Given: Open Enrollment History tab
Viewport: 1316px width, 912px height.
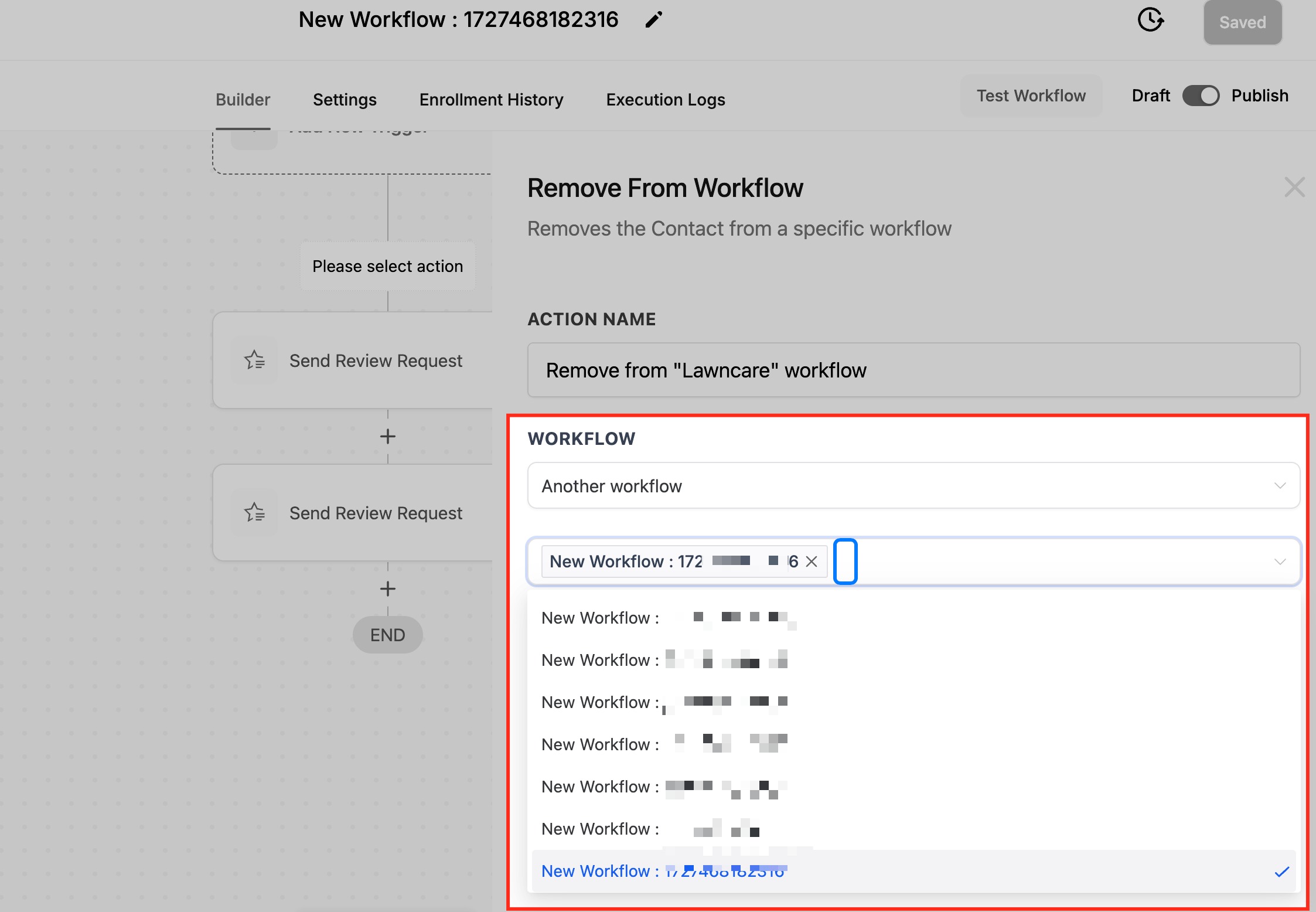Looking at the screenshot, I should [491, 100].
